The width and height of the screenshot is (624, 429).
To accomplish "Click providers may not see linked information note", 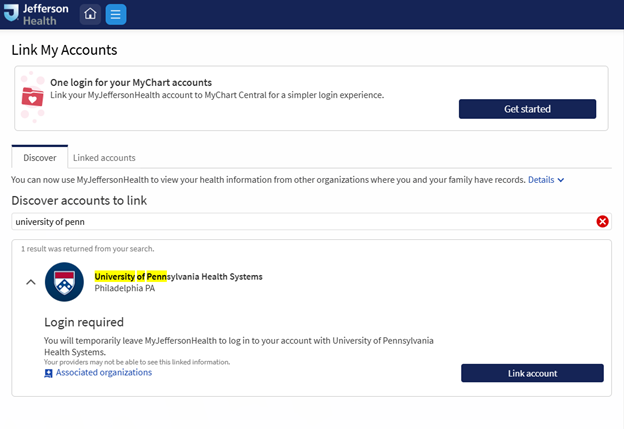I will point(137,362).
